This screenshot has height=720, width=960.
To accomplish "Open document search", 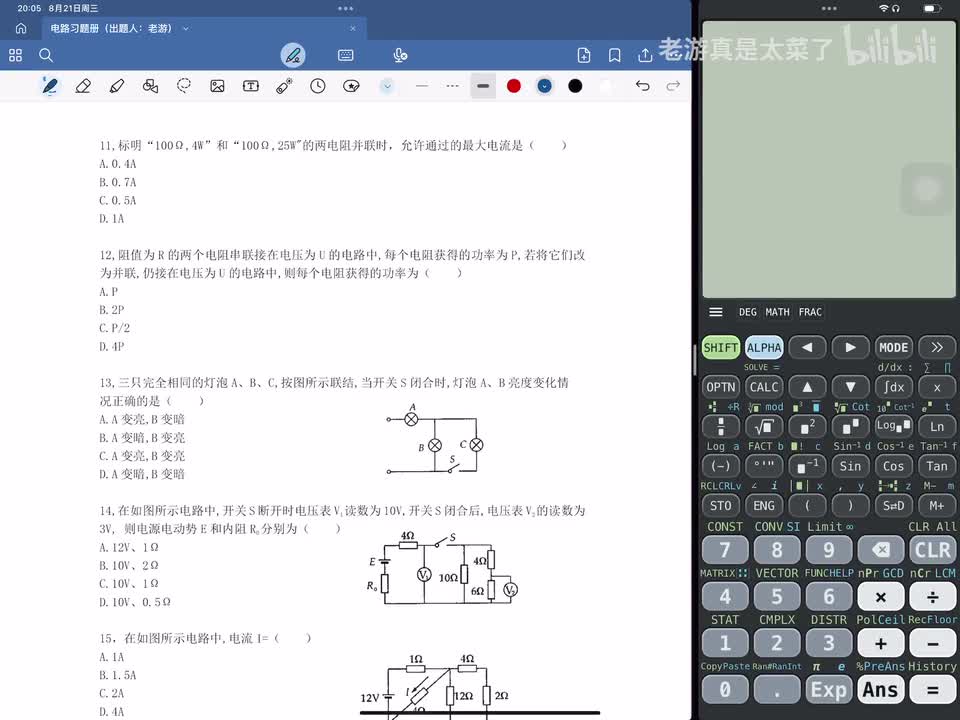I will pos(46,55).
